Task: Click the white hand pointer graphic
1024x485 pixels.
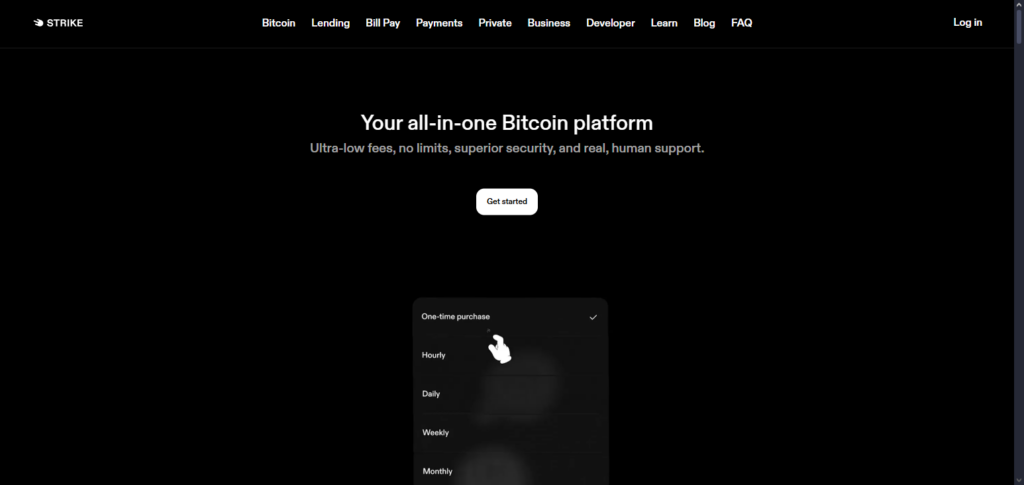Action: click(x=500, y=349)
